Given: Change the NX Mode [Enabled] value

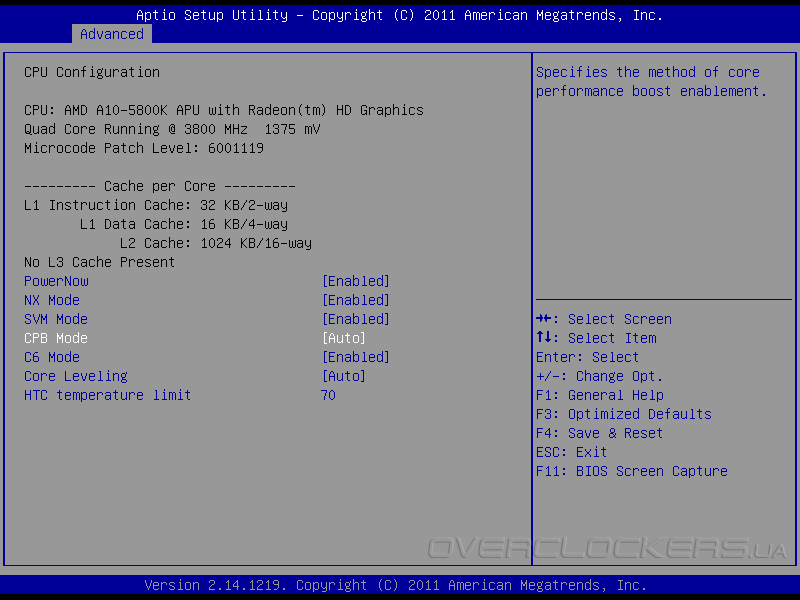Looking at the screenshot, I should click(356, 300).
